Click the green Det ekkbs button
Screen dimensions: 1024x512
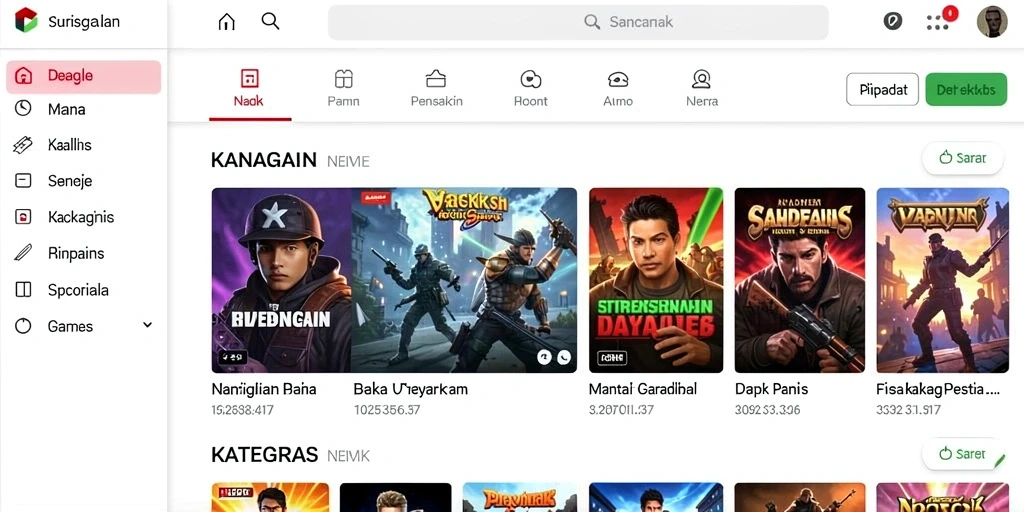click(x=966, y=89)
